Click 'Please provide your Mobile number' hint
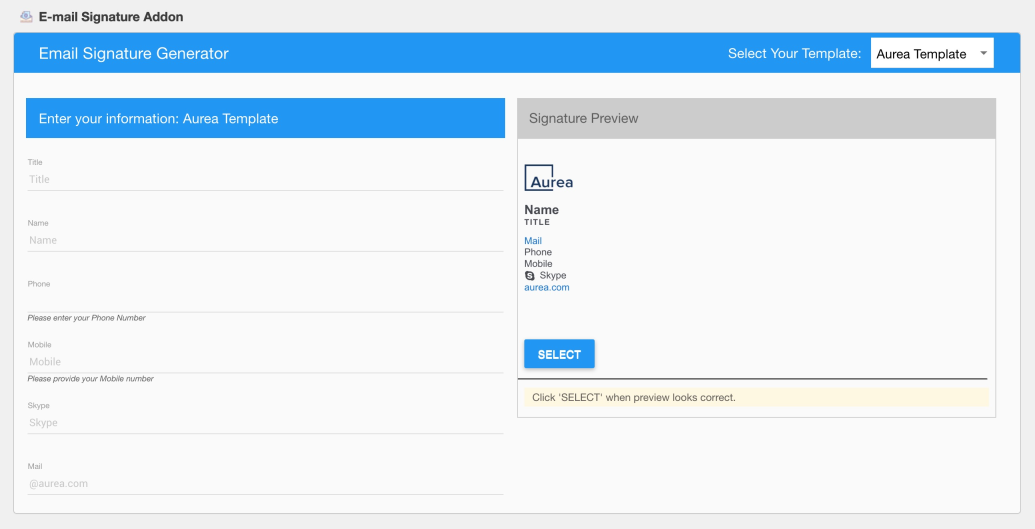 (x=90, y=378)
